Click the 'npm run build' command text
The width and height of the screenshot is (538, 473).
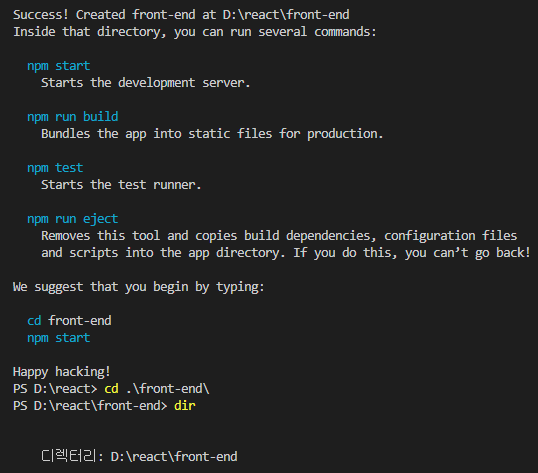(x=73, y=117)
